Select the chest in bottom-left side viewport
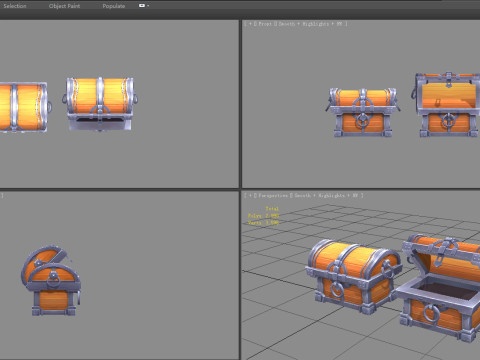This screenshot has height=360, width=480. (x=52, y=281)
